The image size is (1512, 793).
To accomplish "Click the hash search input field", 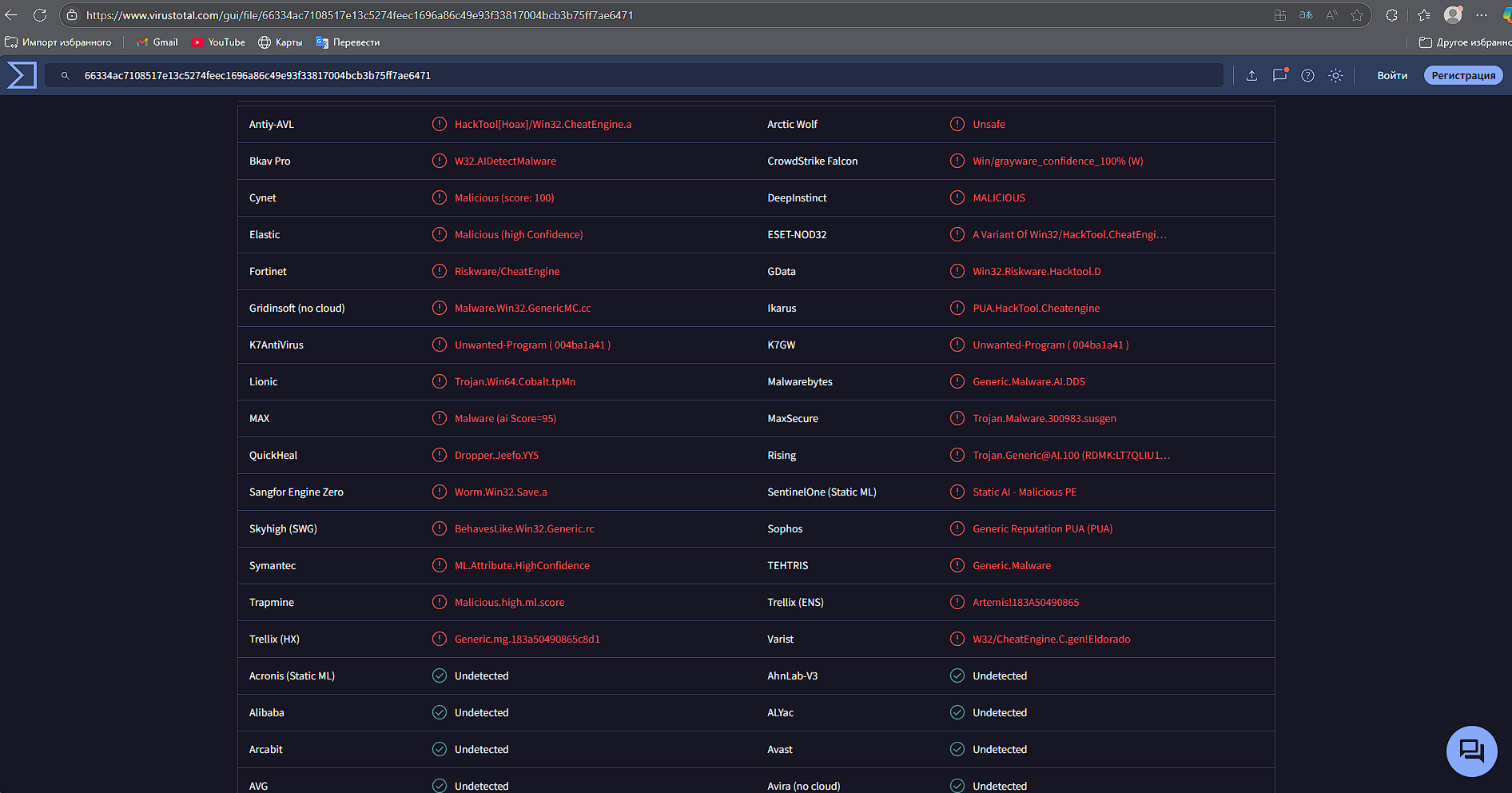I will tap(639, 76).
